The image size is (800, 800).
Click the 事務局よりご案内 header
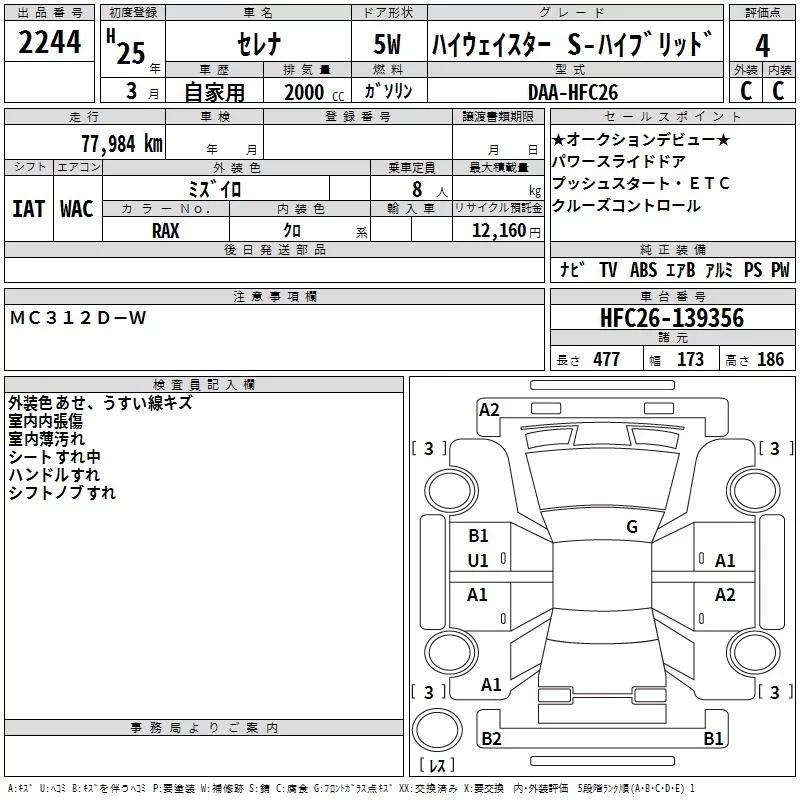point(204,728)
